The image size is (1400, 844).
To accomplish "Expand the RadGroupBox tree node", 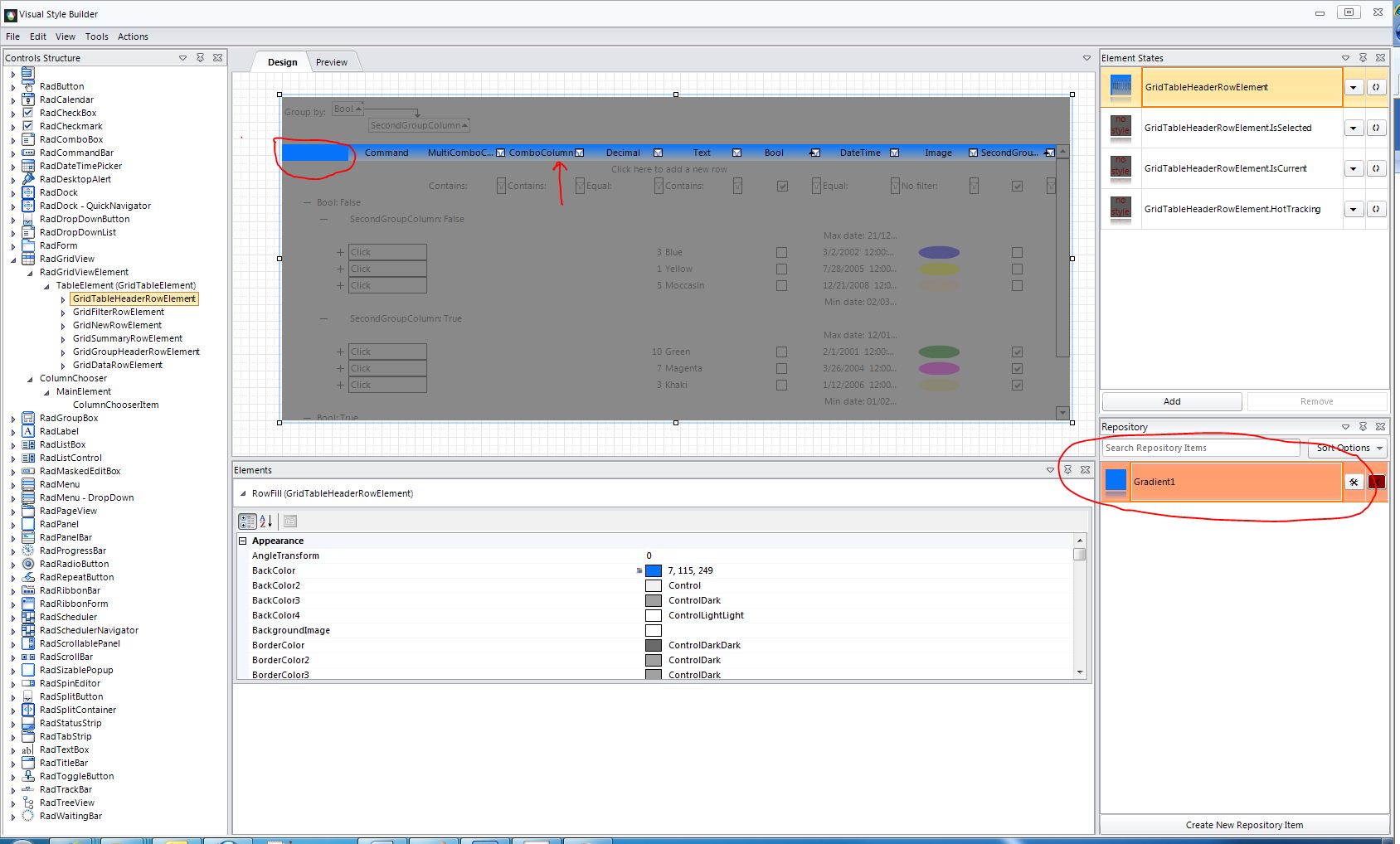I will [13, 418].
